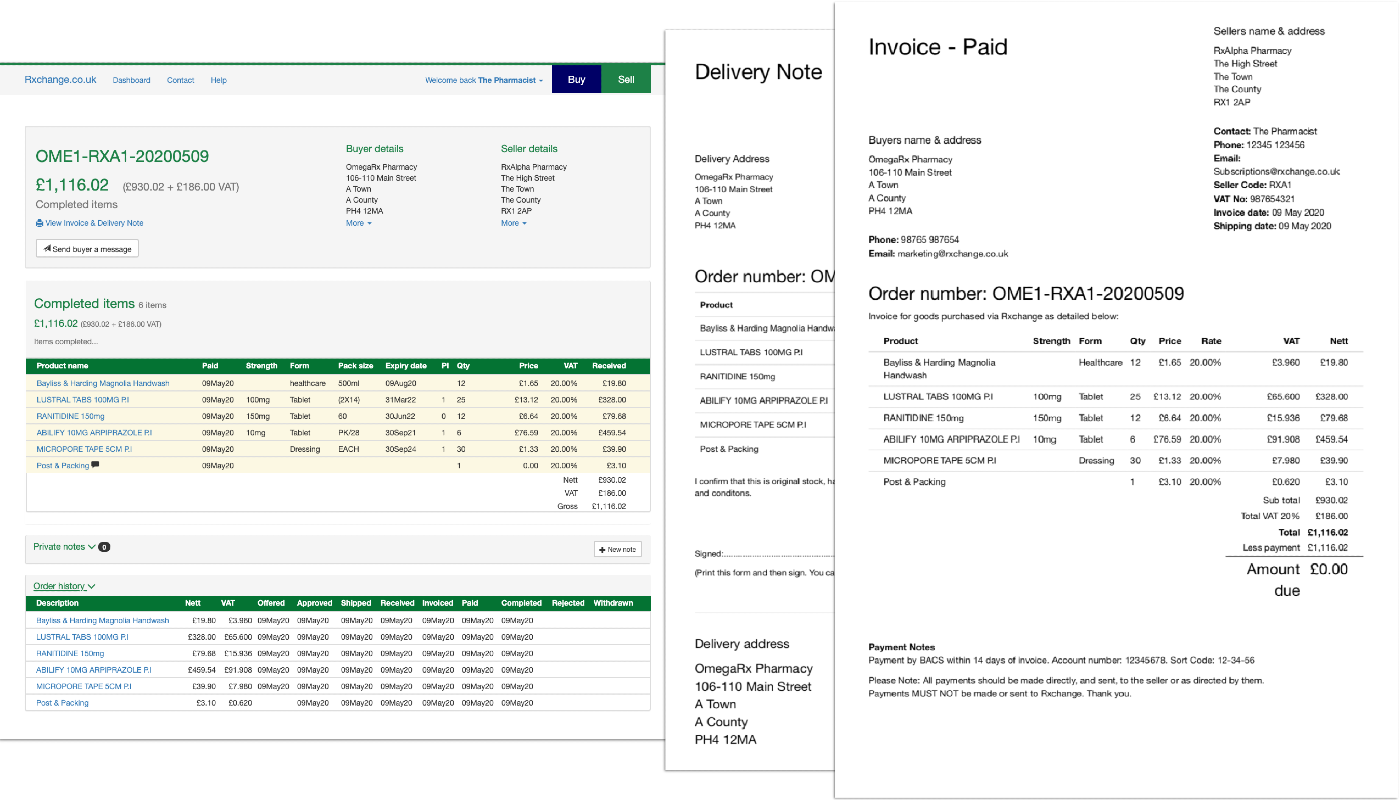Screen dimensions: 1400x800
Task: Go to the Contact page
Action: coord(181,80)
